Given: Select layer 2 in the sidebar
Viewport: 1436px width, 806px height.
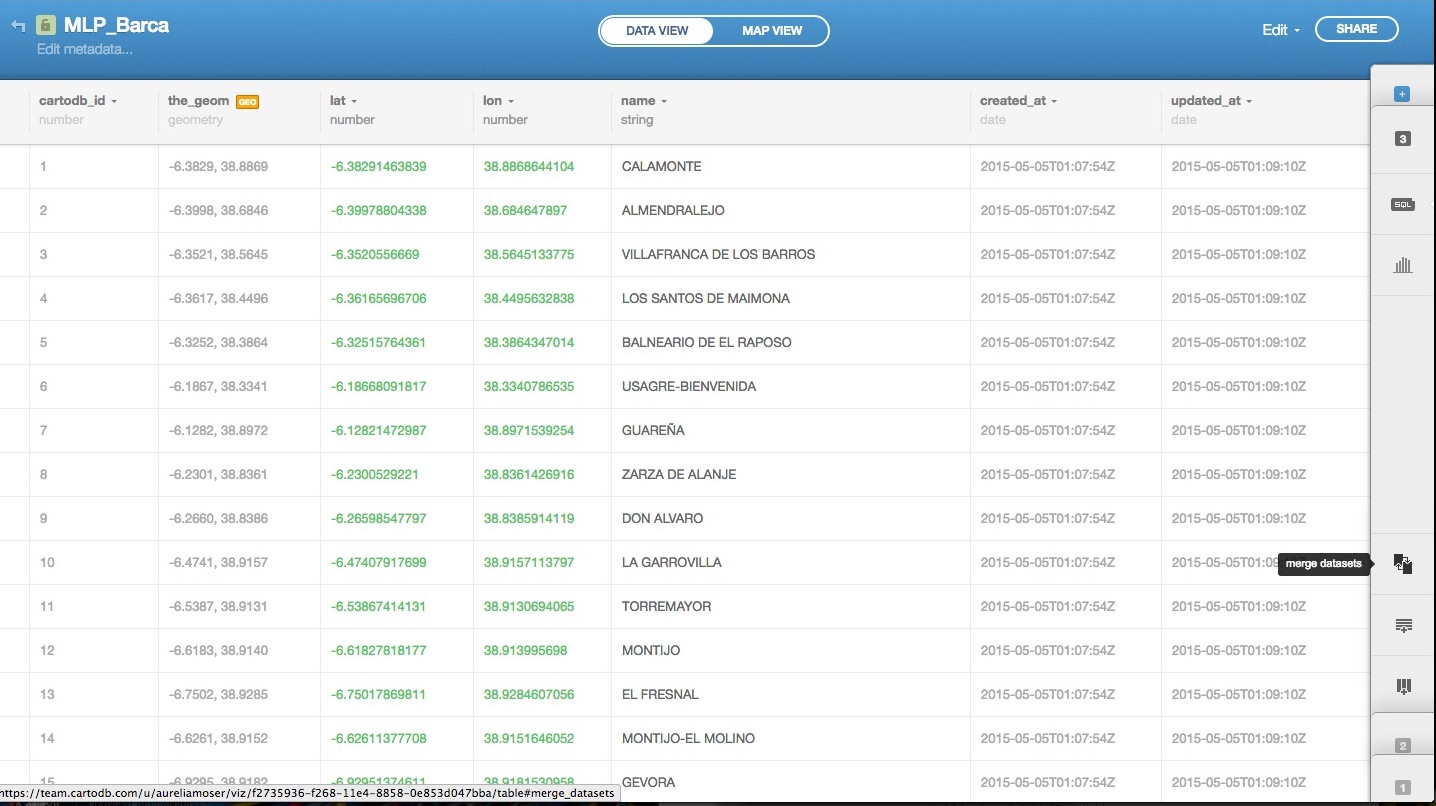Looking at the screenshot, I should pos(1402,746).
